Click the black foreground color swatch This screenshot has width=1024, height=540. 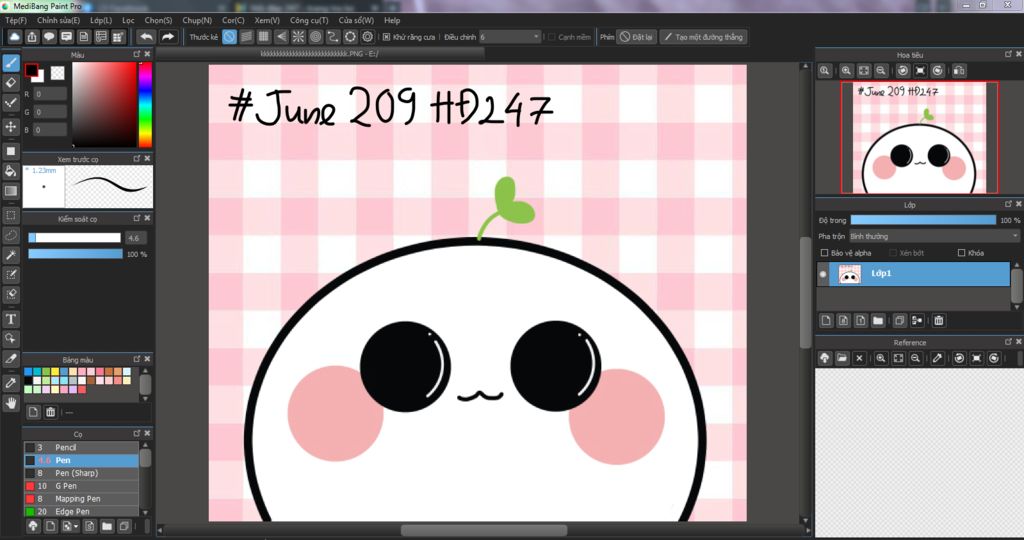pos(31,70)
